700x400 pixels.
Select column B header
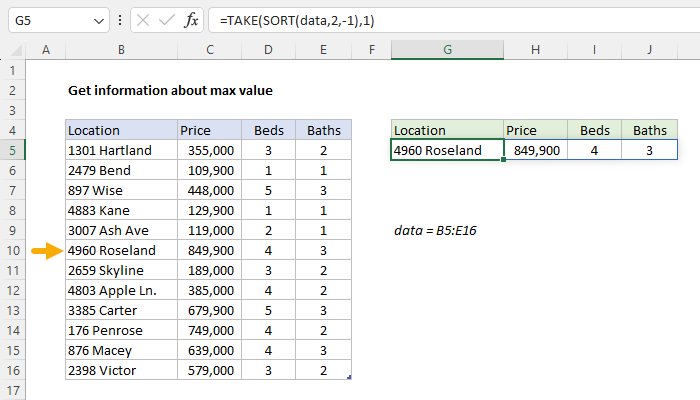click(x=121, y=50)
